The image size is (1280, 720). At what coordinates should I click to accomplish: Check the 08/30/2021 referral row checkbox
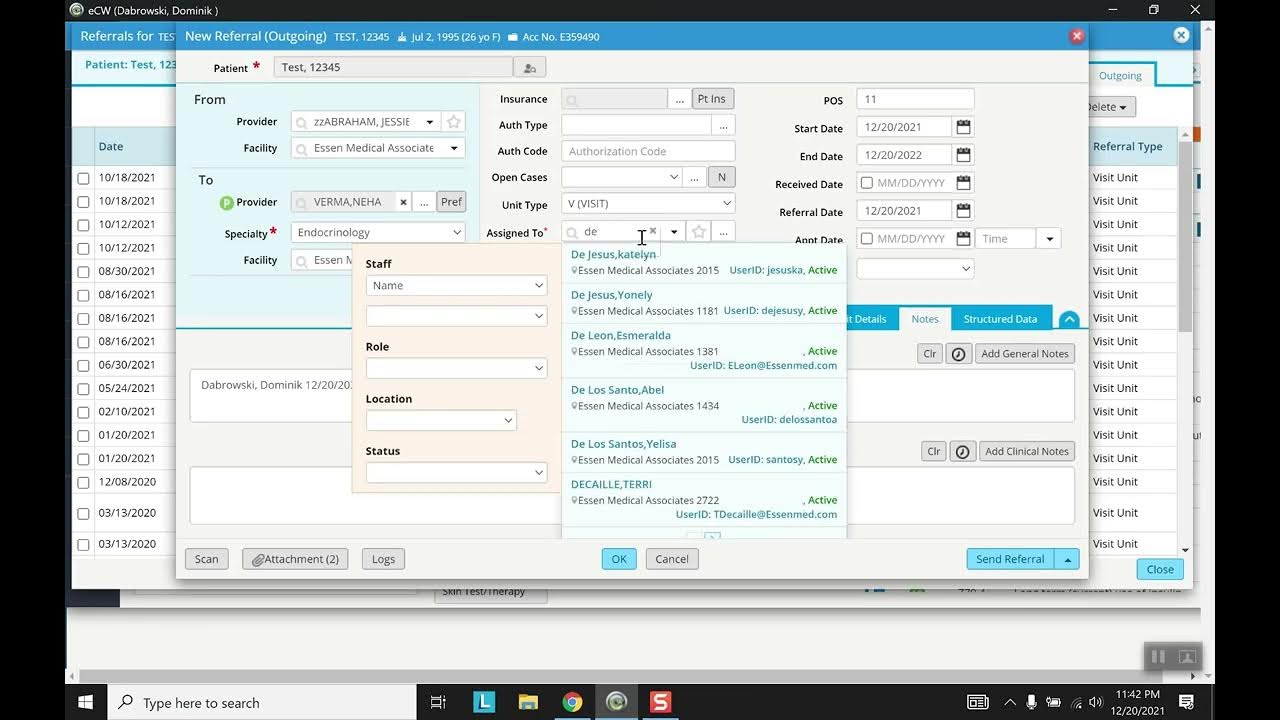pyautogui.click(x=83, y=272)
